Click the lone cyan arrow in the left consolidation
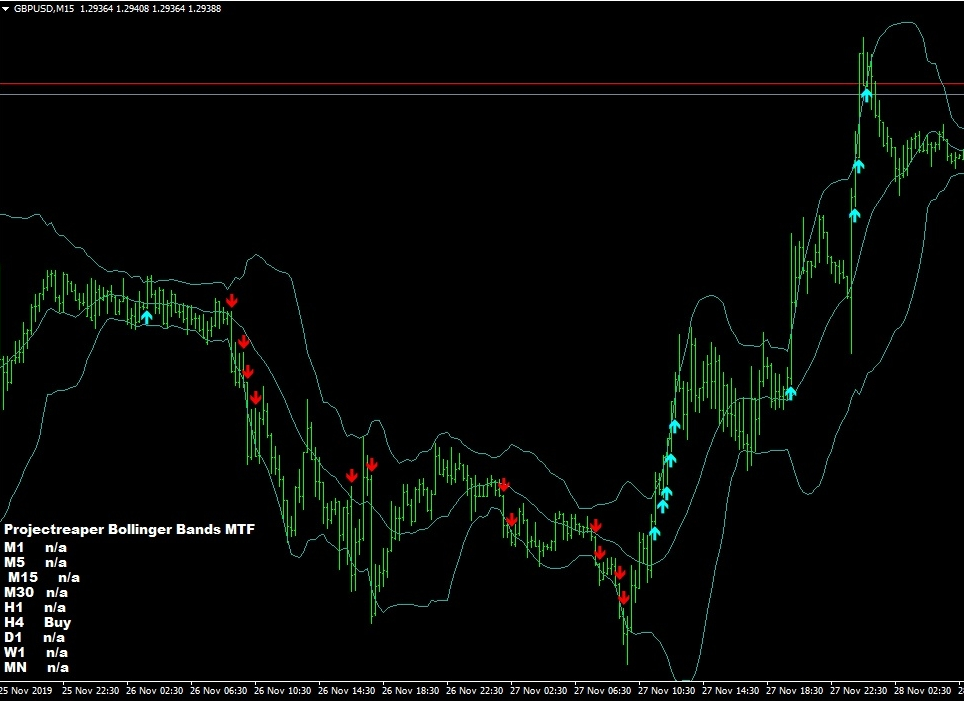The width and height of the screenshot is (964, 701). coord(147,317)
